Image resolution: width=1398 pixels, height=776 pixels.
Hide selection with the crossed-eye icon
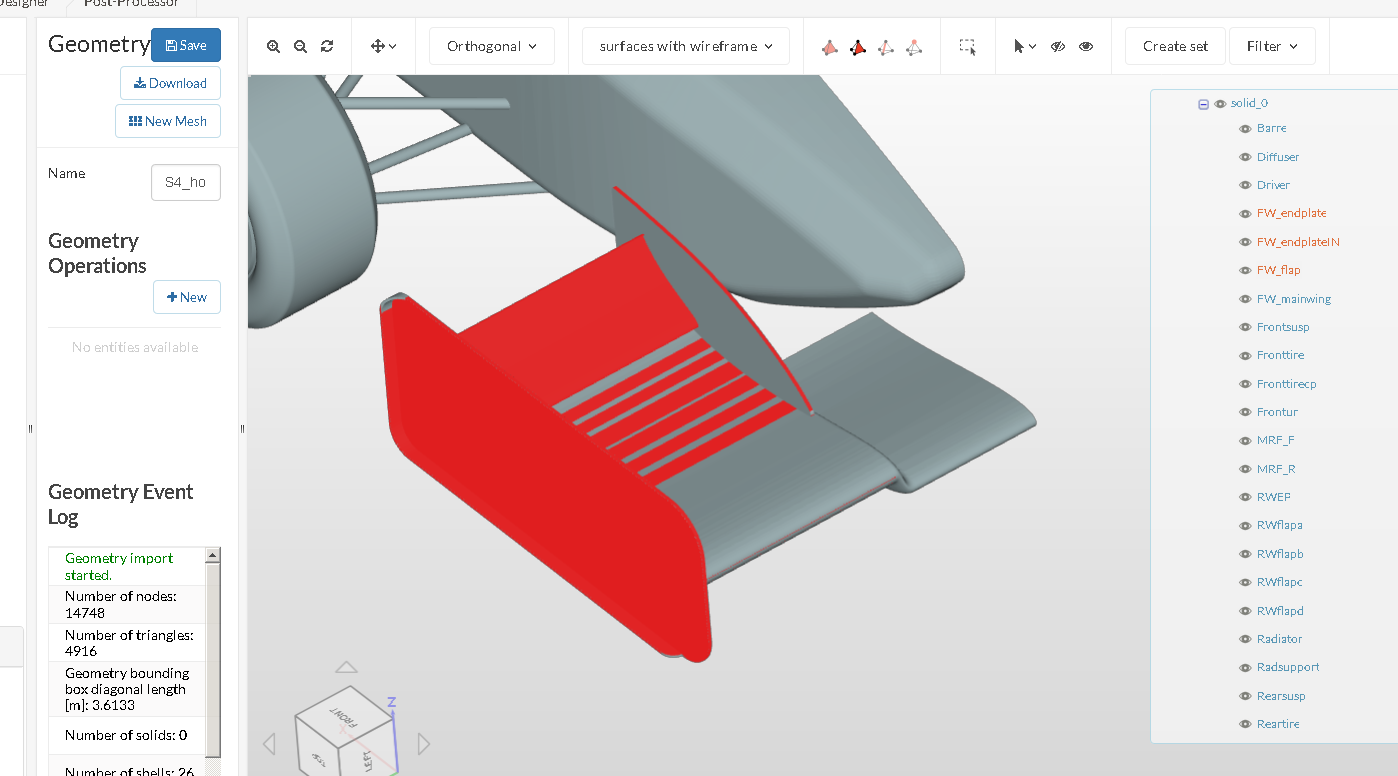1058,46
